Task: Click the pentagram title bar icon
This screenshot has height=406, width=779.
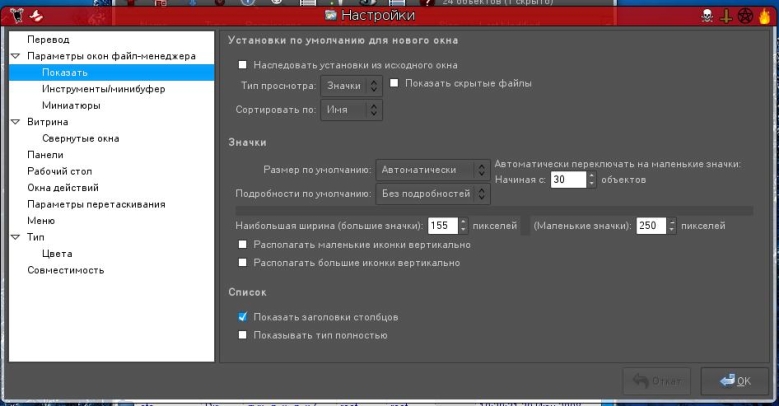Action: pos(745,16)
